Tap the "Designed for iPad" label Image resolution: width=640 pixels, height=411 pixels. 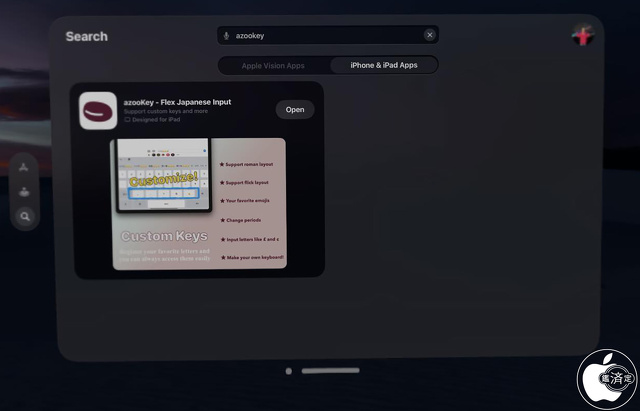[x=157, y=121]
